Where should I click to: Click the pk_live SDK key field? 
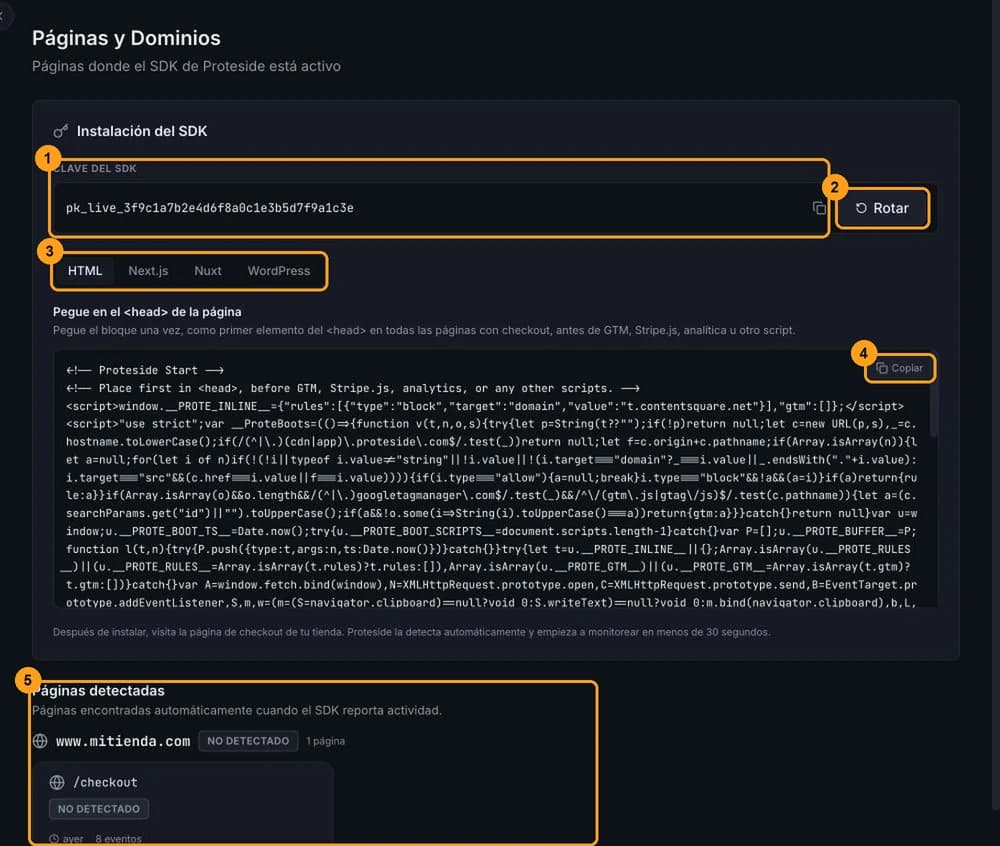pyautogui.click(x=440, y=208)
